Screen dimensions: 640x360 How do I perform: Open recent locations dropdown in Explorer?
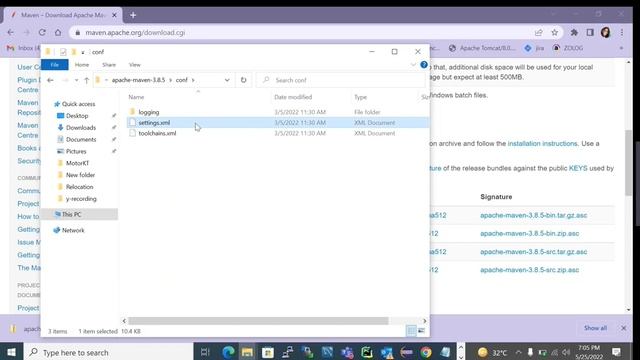click(76, 80)
